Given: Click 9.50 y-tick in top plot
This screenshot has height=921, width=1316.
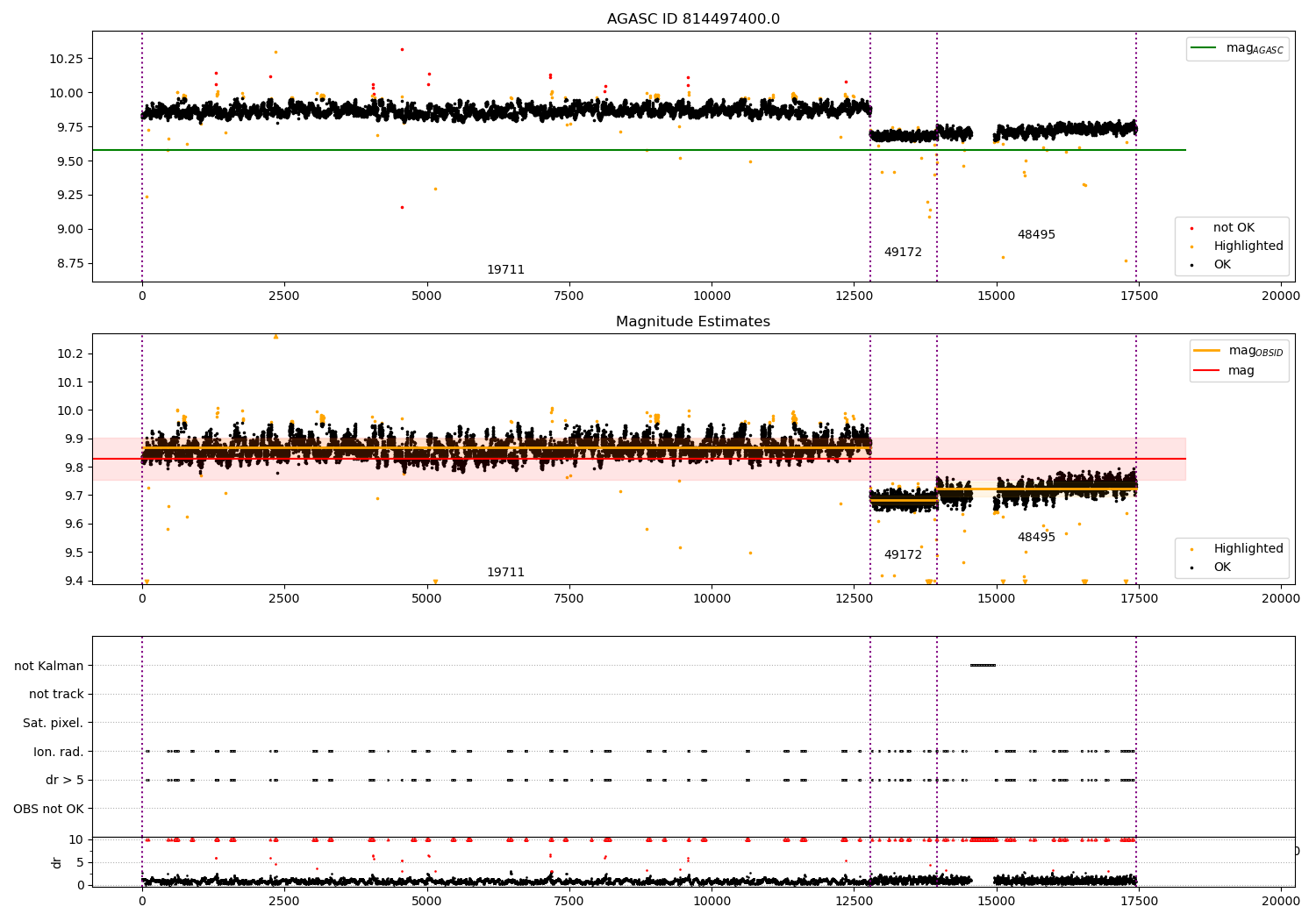Looking at the screenshot, I should [x=69, y=161].
